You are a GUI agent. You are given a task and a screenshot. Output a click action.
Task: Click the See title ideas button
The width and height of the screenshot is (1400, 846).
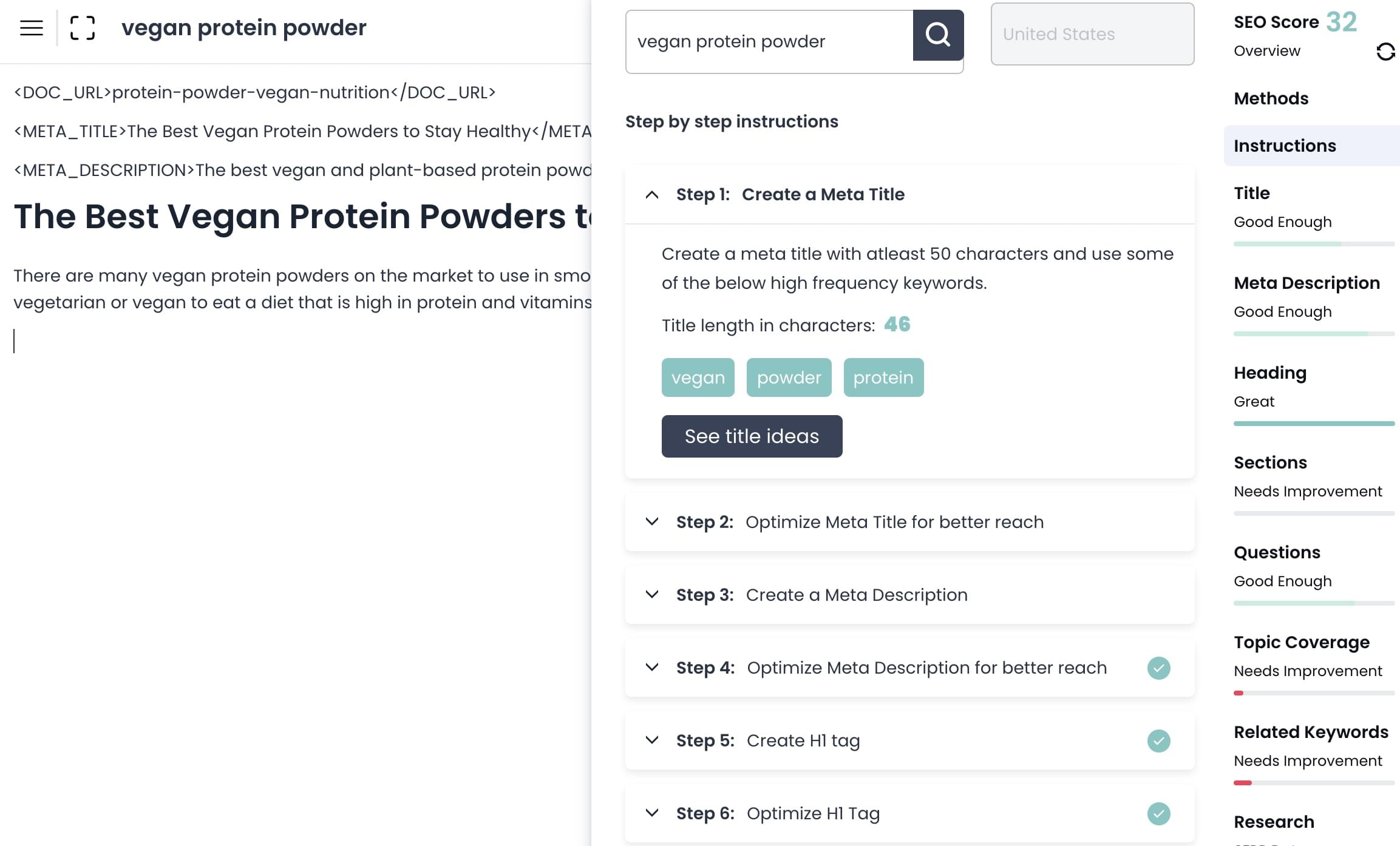point(752,436)
